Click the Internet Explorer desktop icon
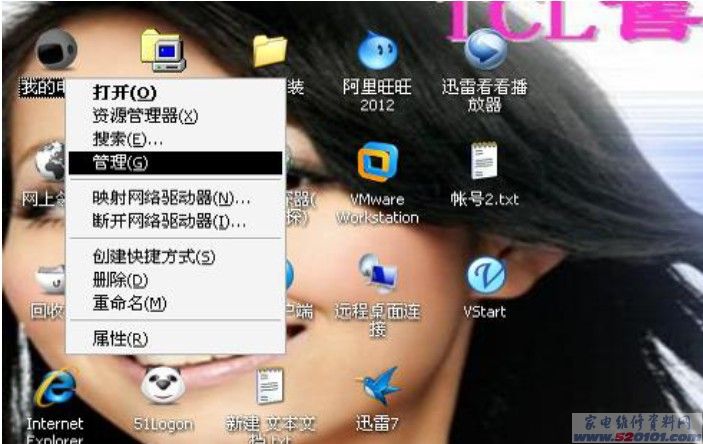The width and height of the screenshot is (703, 444). pos(54,387)
